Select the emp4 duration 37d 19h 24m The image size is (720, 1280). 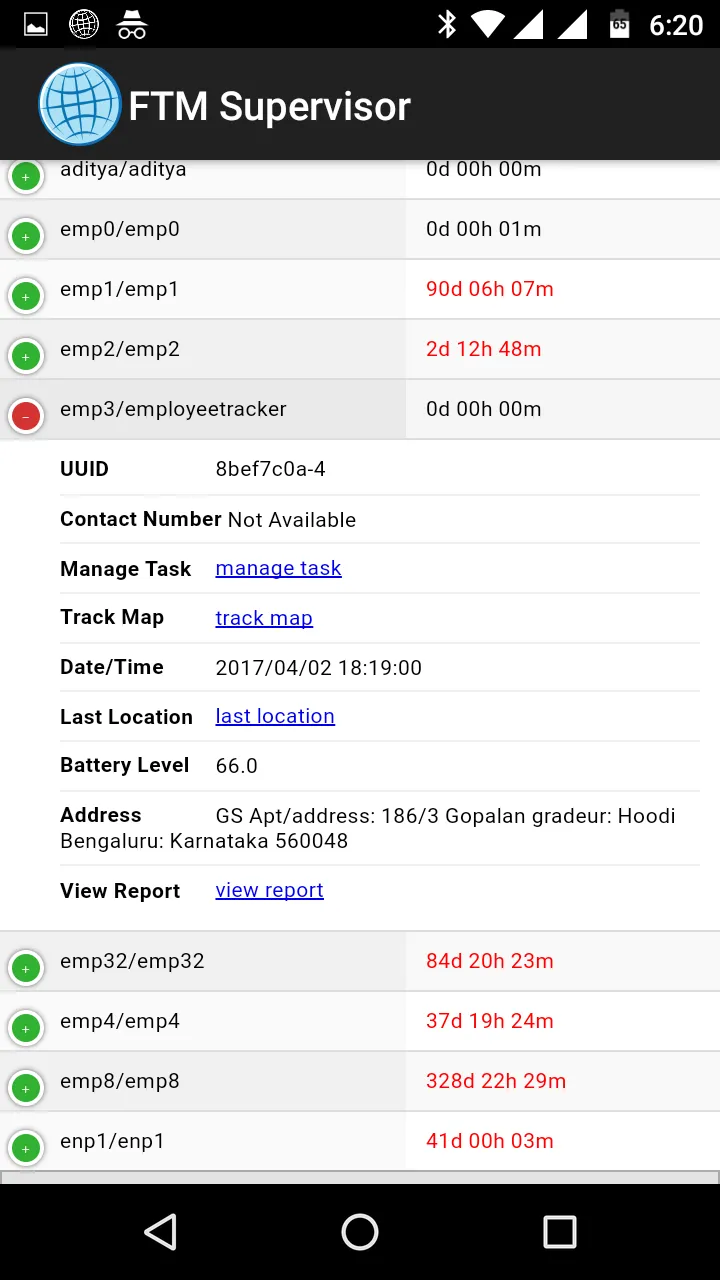[490, 1021]
